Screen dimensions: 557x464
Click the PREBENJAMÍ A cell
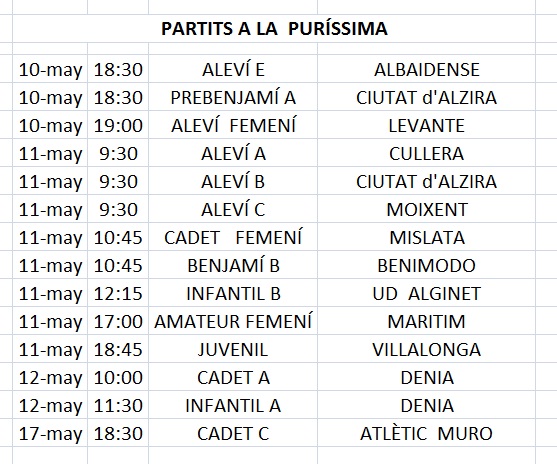[233, 97]
